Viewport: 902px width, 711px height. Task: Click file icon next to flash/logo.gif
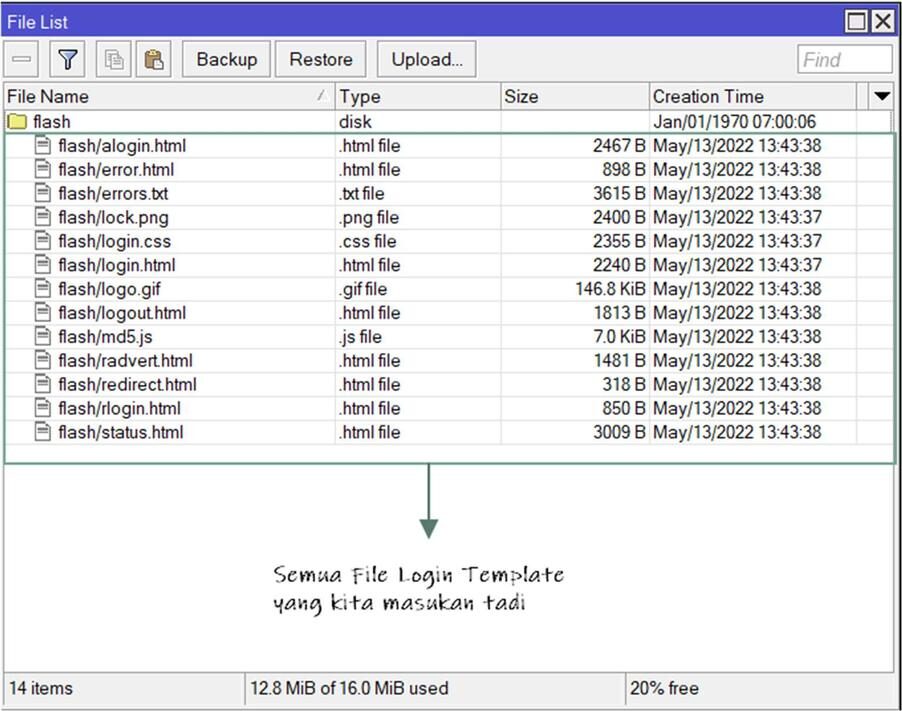[x=43, y=289]
